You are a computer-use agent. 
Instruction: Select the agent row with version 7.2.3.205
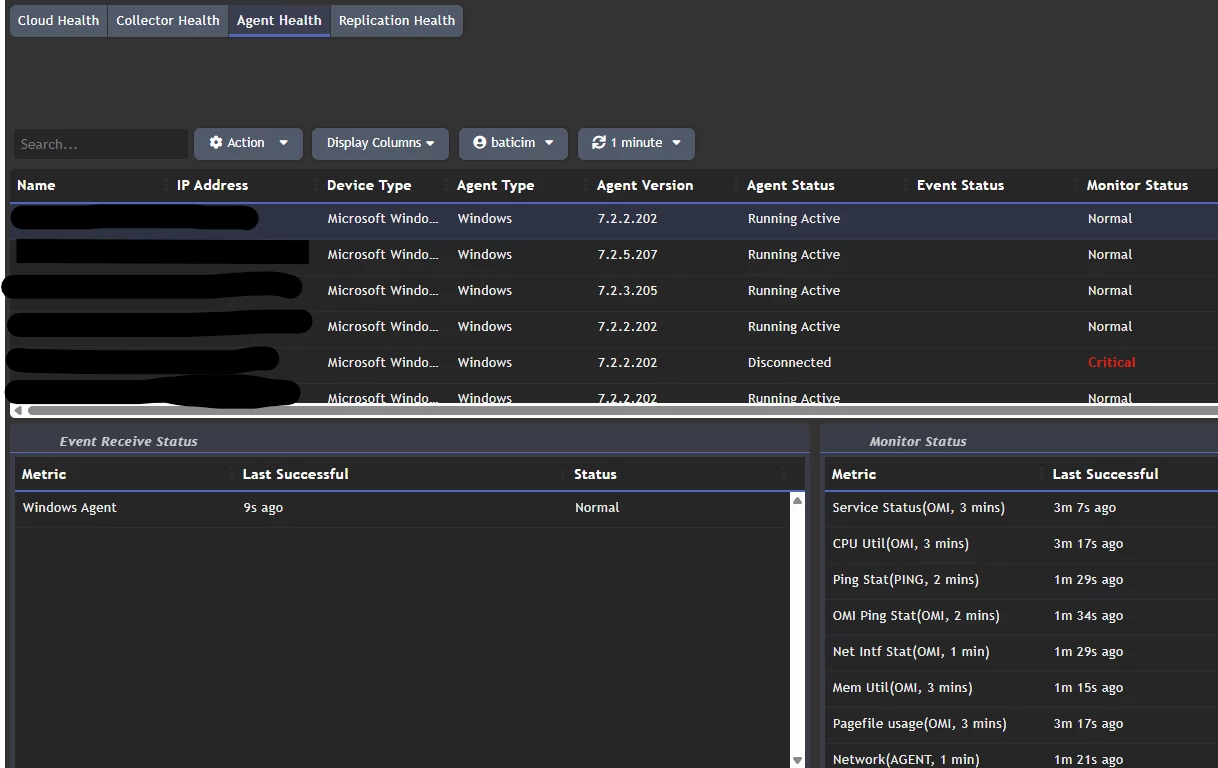coord(614,291)
